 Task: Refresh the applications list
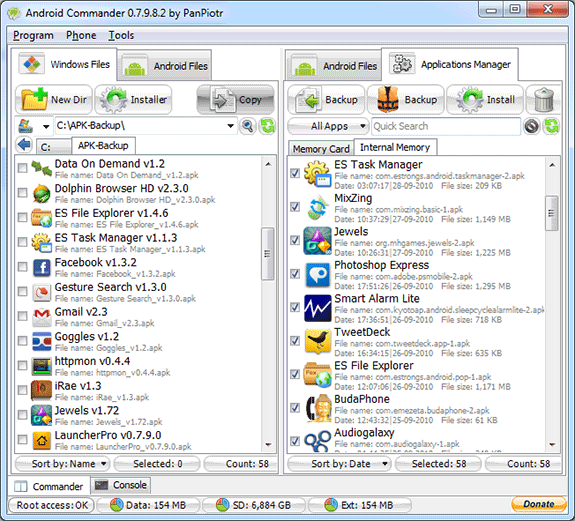(x=552, y=126)
